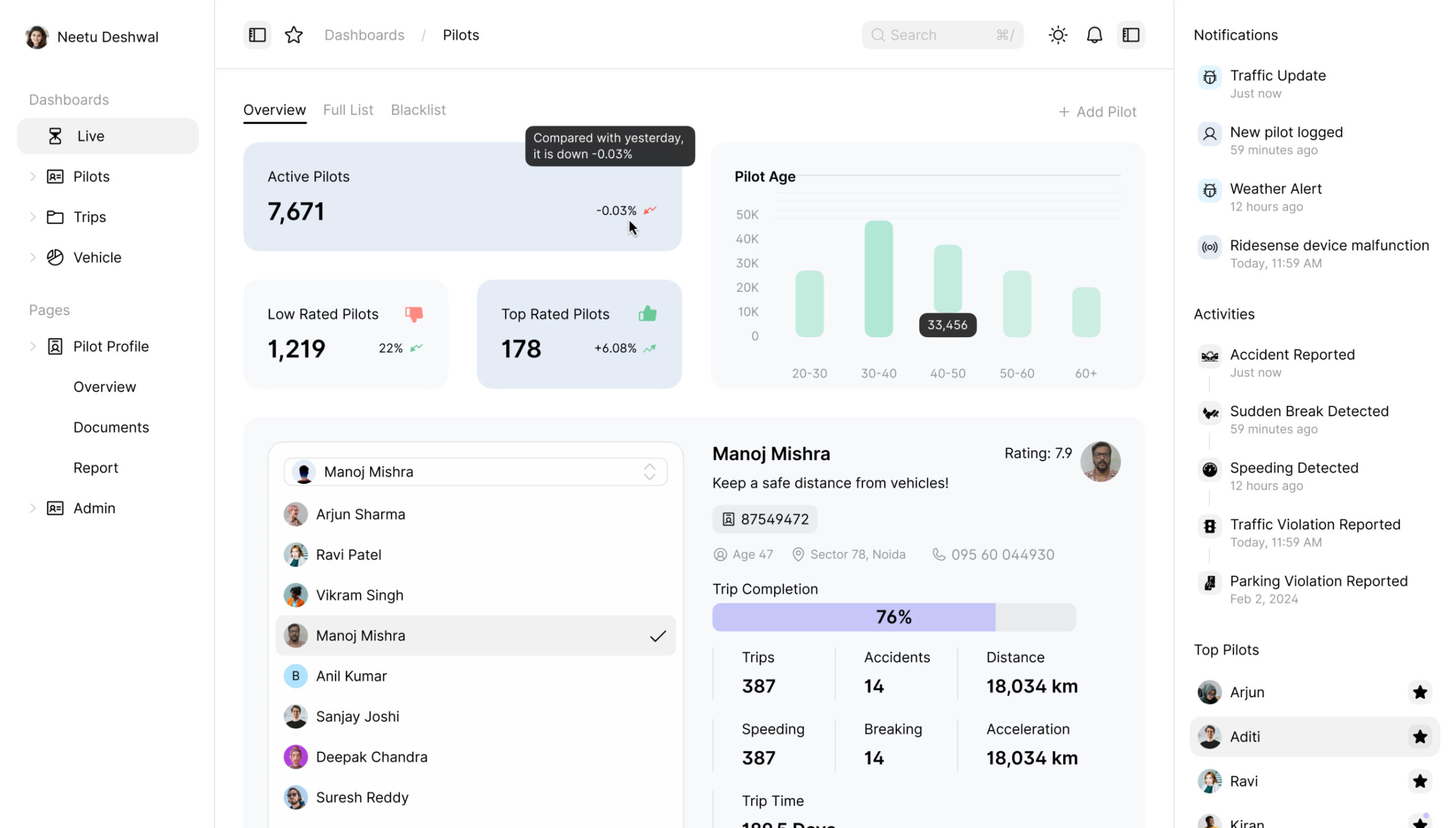
Task: Focus the Search input field
Action: [942, 35]
